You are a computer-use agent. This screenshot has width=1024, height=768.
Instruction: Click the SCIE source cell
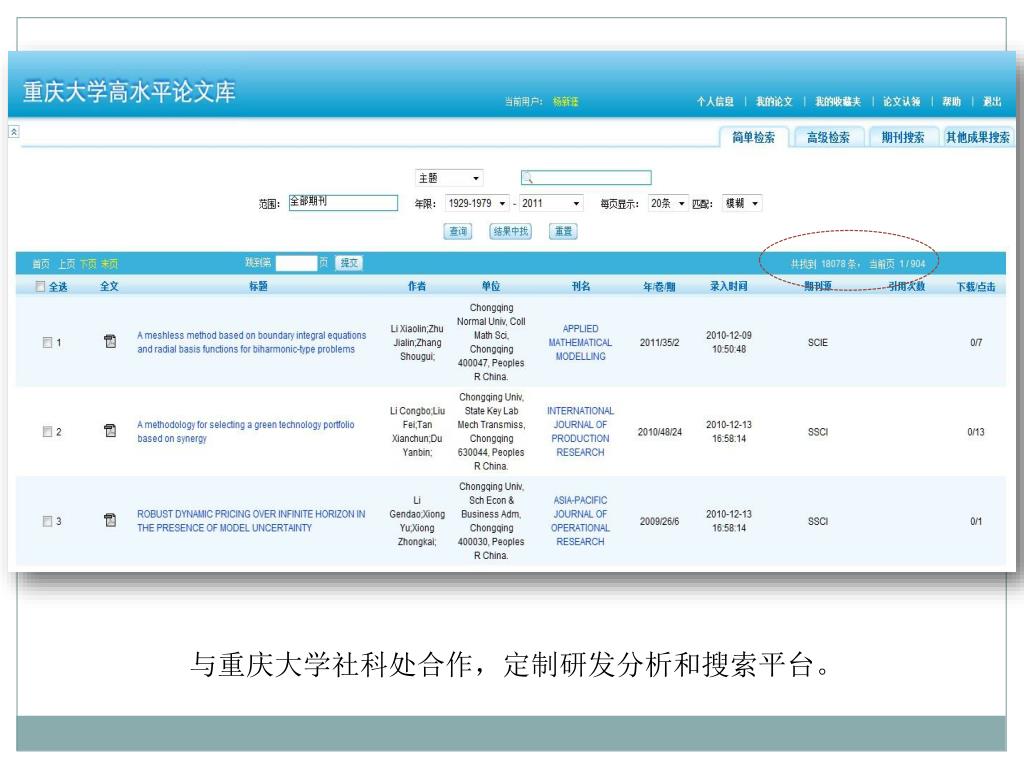click(818, 342)
